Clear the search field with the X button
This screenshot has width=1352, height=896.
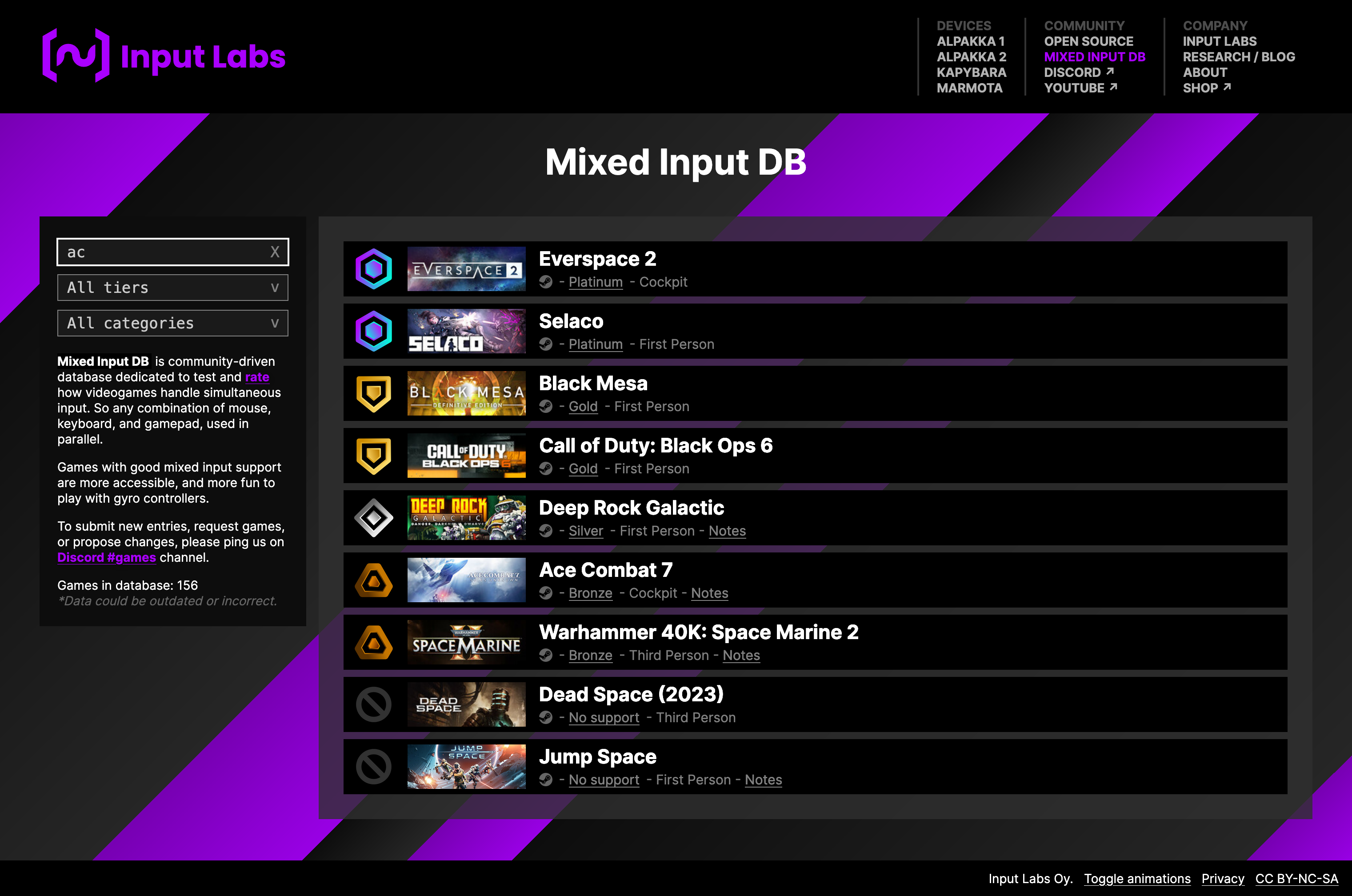pos(275,252)
